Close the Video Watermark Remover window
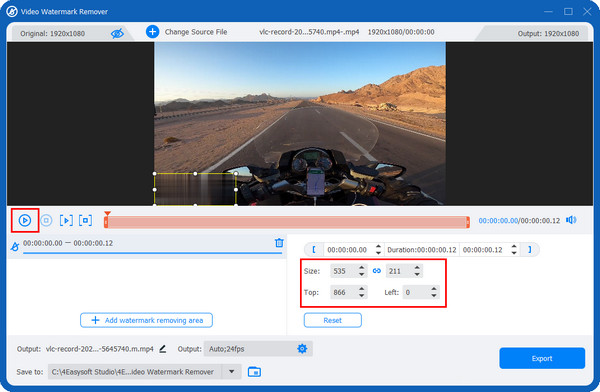The image size is (600, 392). 587,11
